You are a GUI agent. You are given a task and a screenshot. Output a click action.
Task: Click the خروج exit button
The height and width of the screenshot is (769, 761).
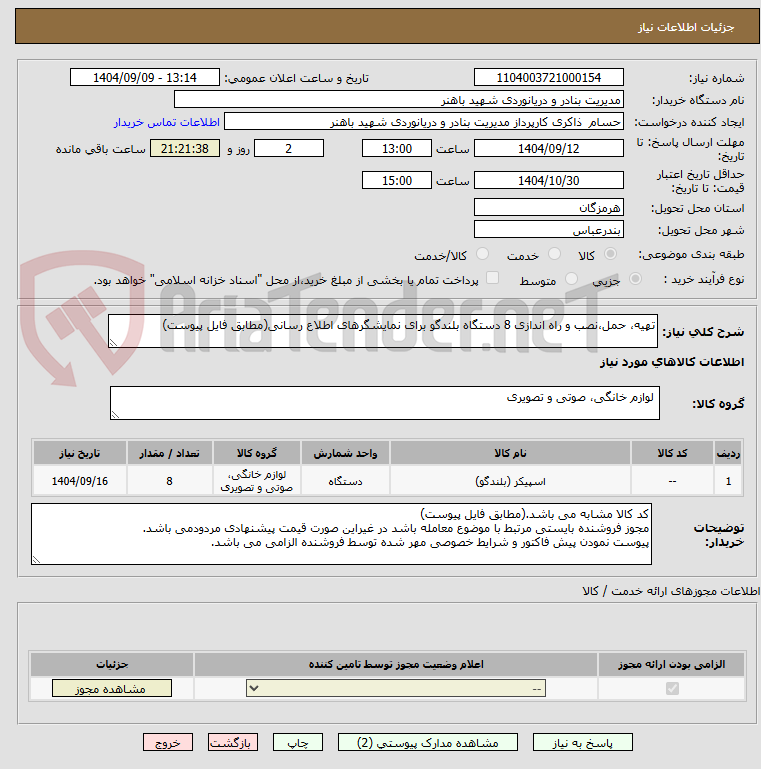pyautogui.click(x=168, y=743)
